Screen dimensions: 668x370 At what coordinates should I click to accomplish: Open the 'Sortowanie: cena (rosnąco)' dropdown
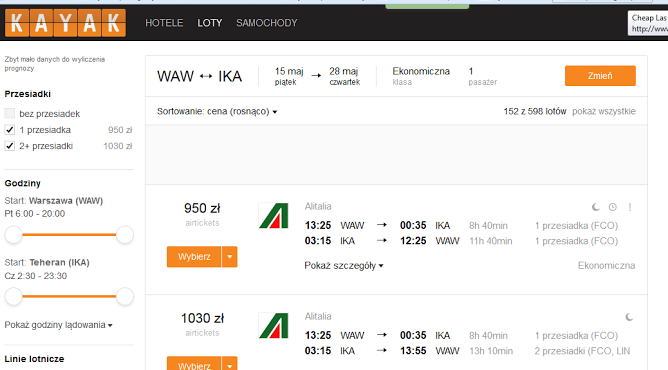217,112
